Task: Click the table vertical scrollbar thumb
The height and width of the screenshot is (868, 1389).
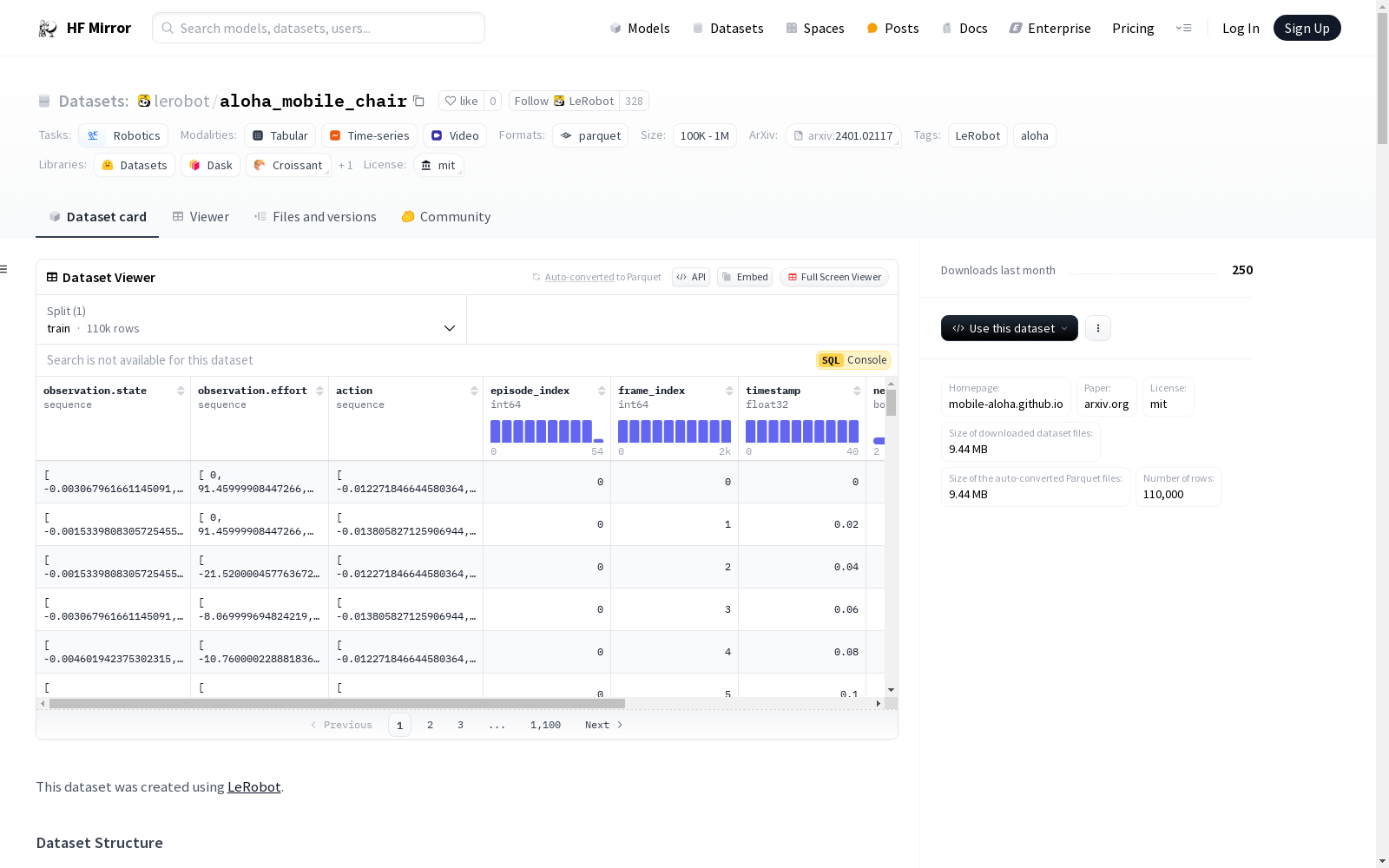Action: pyautogui.click(x=891, y=403)
